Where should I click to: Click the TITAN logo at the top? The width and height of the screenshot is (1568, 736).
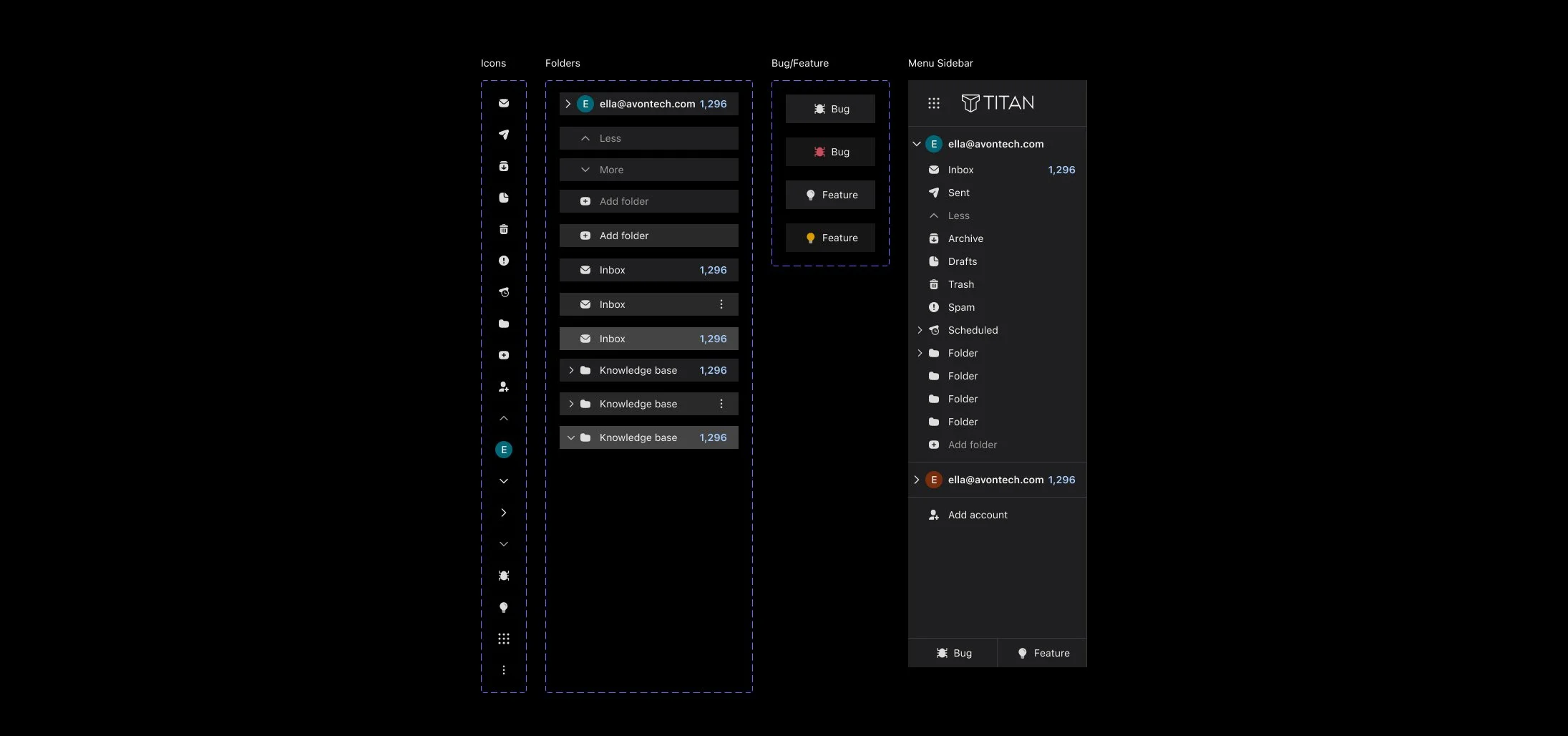998,102
